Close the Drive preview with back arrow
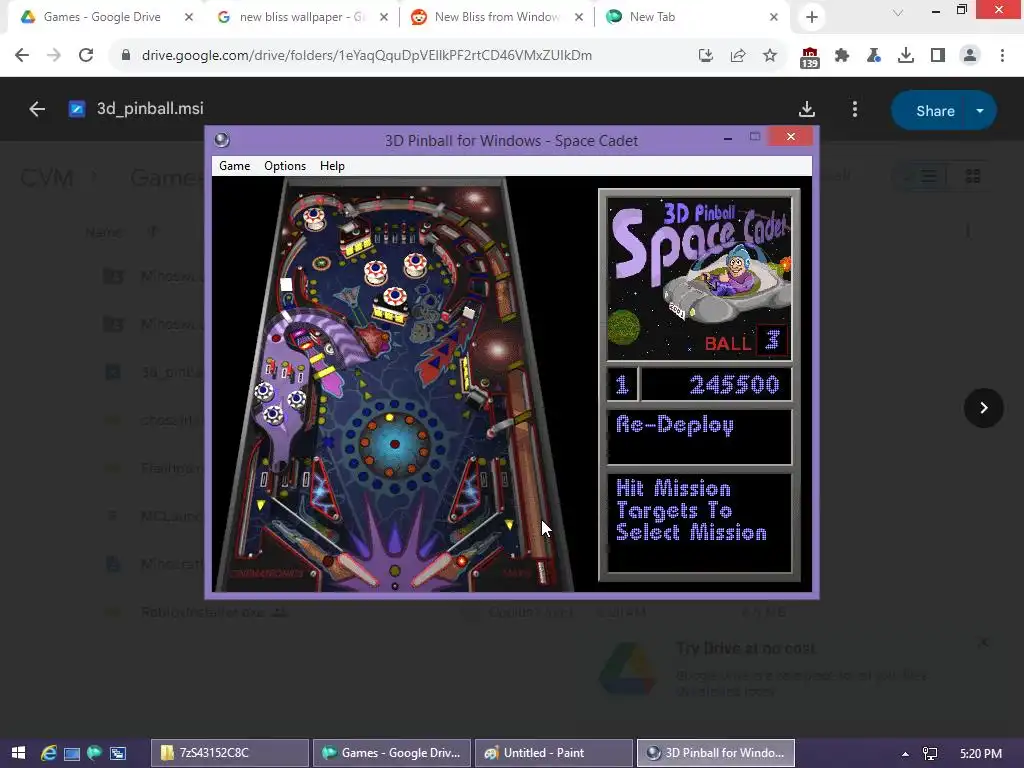The width and height of the screenshot is (1024, 768). [37, 109]
